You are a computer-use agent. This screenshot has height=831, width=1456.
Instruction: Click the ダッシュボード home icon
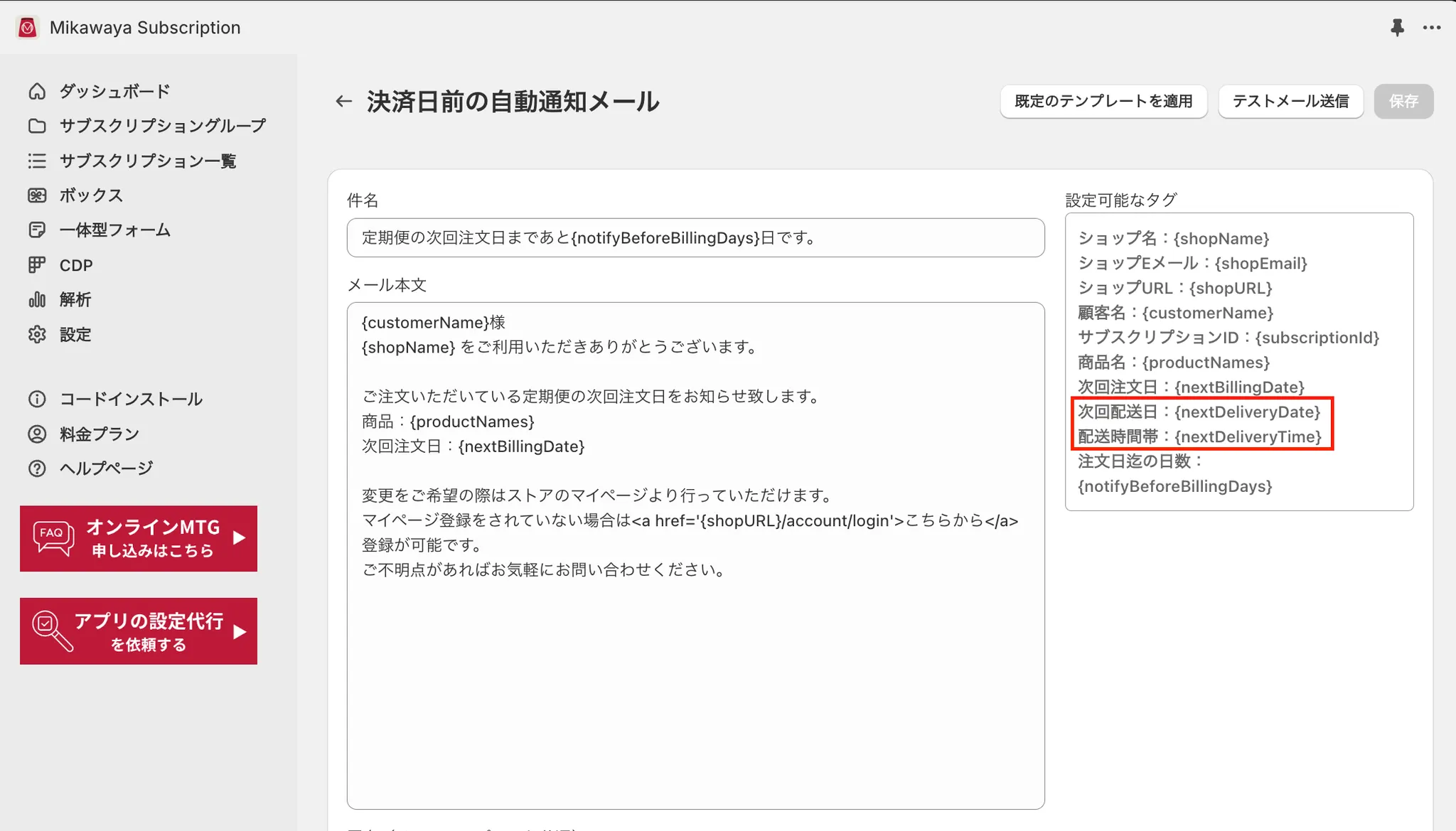(x=37, y=91)
